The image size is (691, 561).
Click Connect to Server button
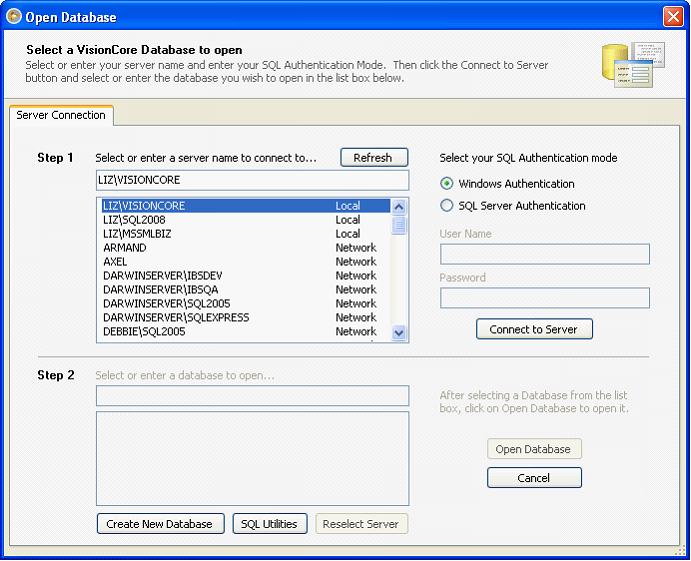tap(534, 329)
